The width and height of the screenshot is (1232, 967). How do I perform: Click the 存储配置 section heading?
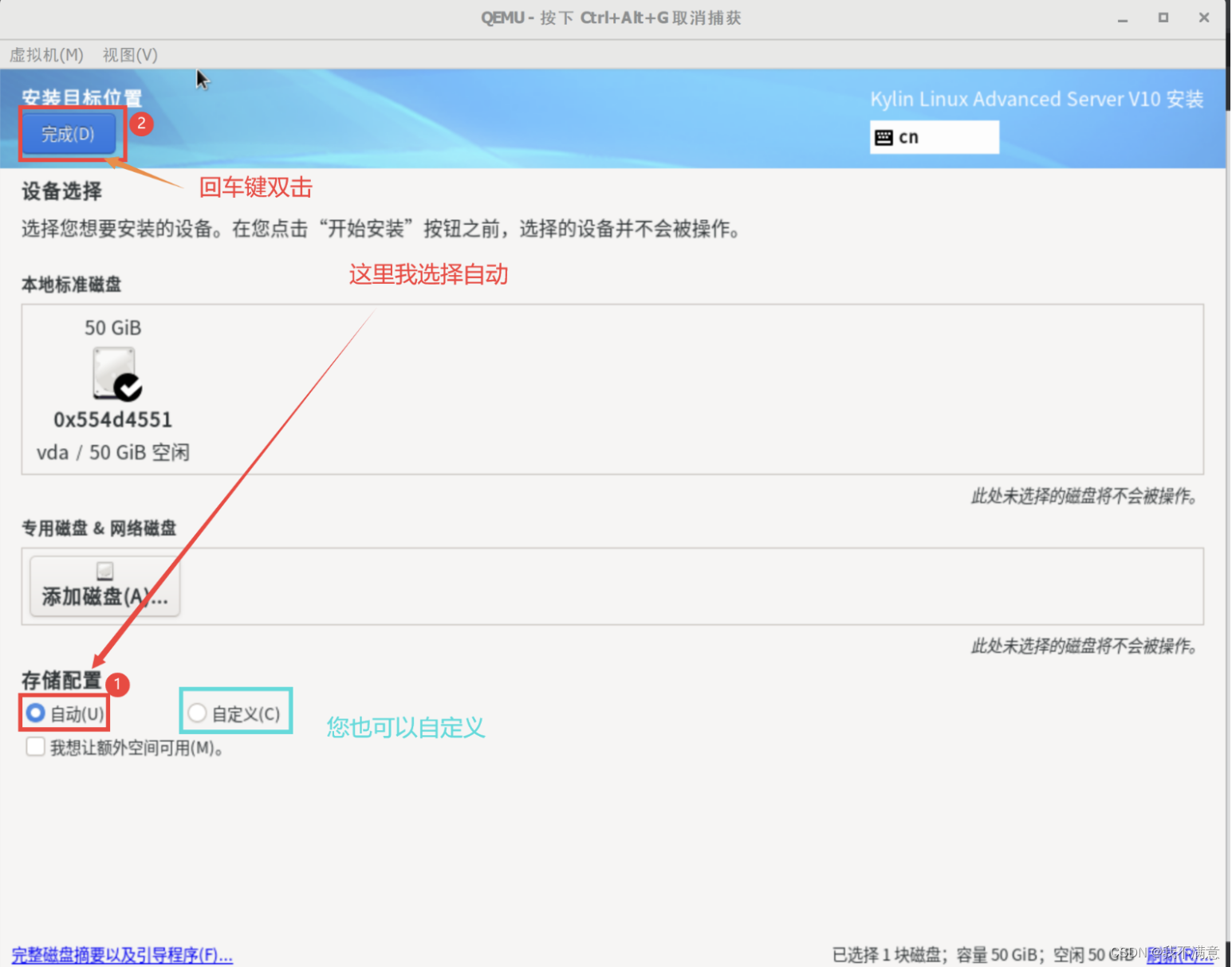pyautogui.click(x=61, y=680)
